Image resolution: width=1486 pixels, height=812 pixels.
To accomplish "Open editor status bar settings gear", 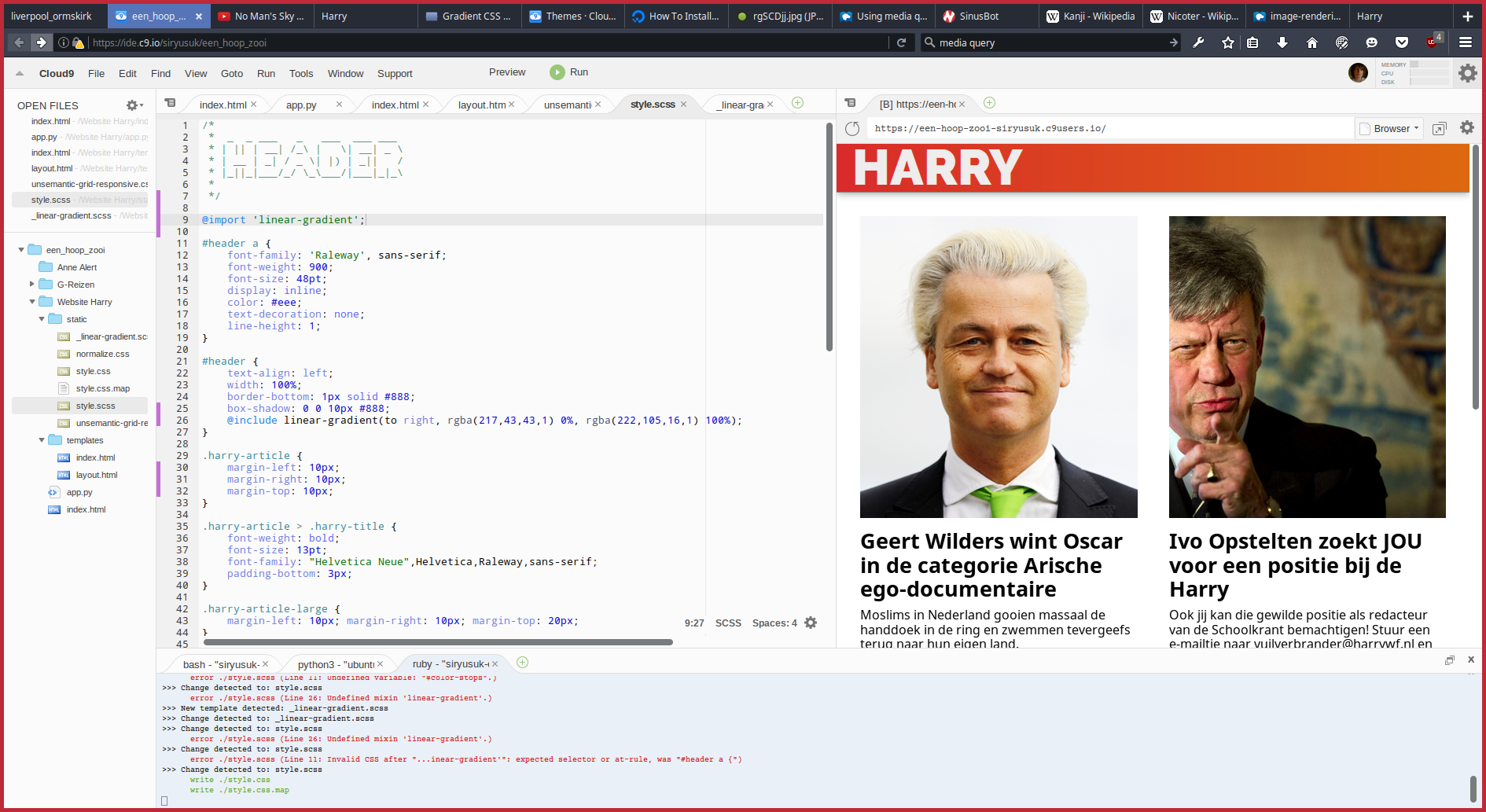I will [x=811, y=623].
